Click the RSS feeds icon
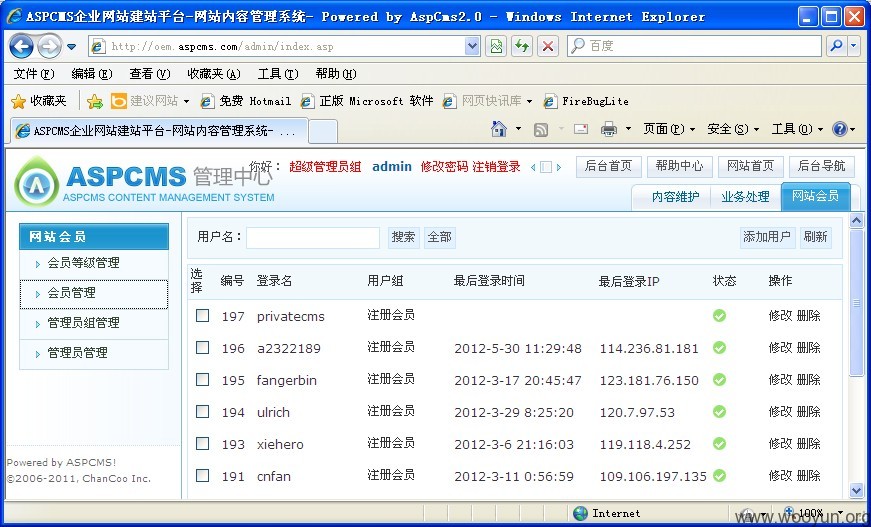The height and width of the screenshot is (527, 871). tap(540, 129)
